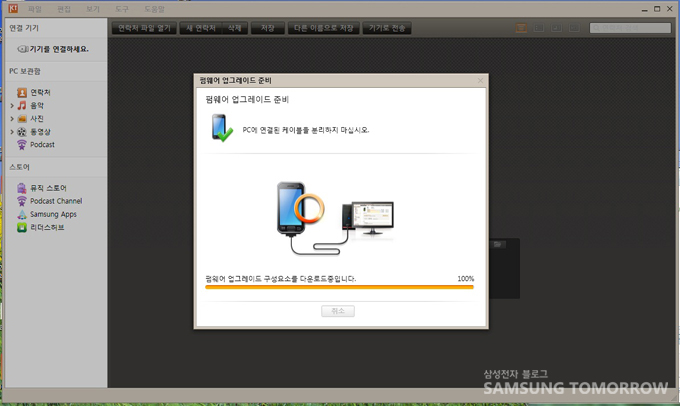The image size is (680, 406).
Task: Click the 스토어 section header
Action: [x=20, y=167]
